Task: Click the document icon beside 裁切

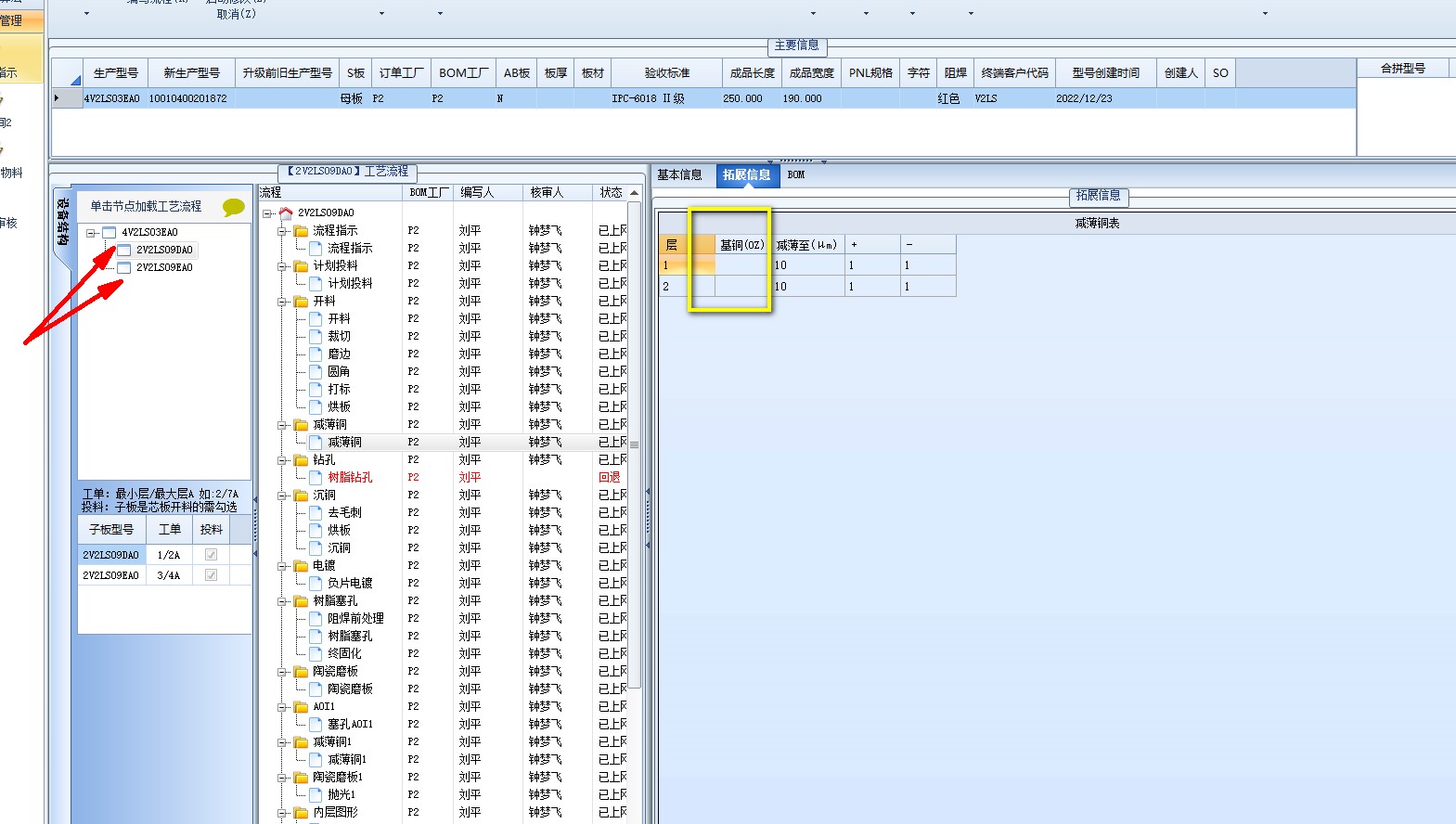Action: tap(316, 336)
